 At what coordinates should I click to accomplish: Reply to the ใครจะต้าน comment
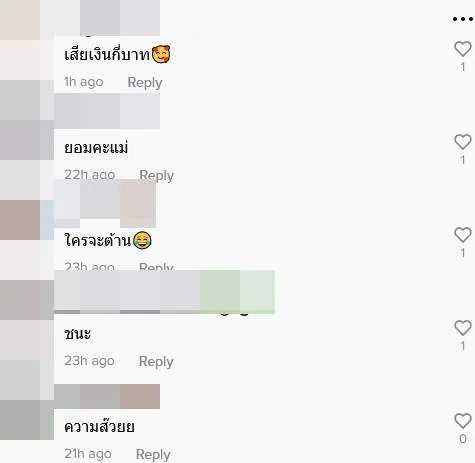(x=156, y=266)
